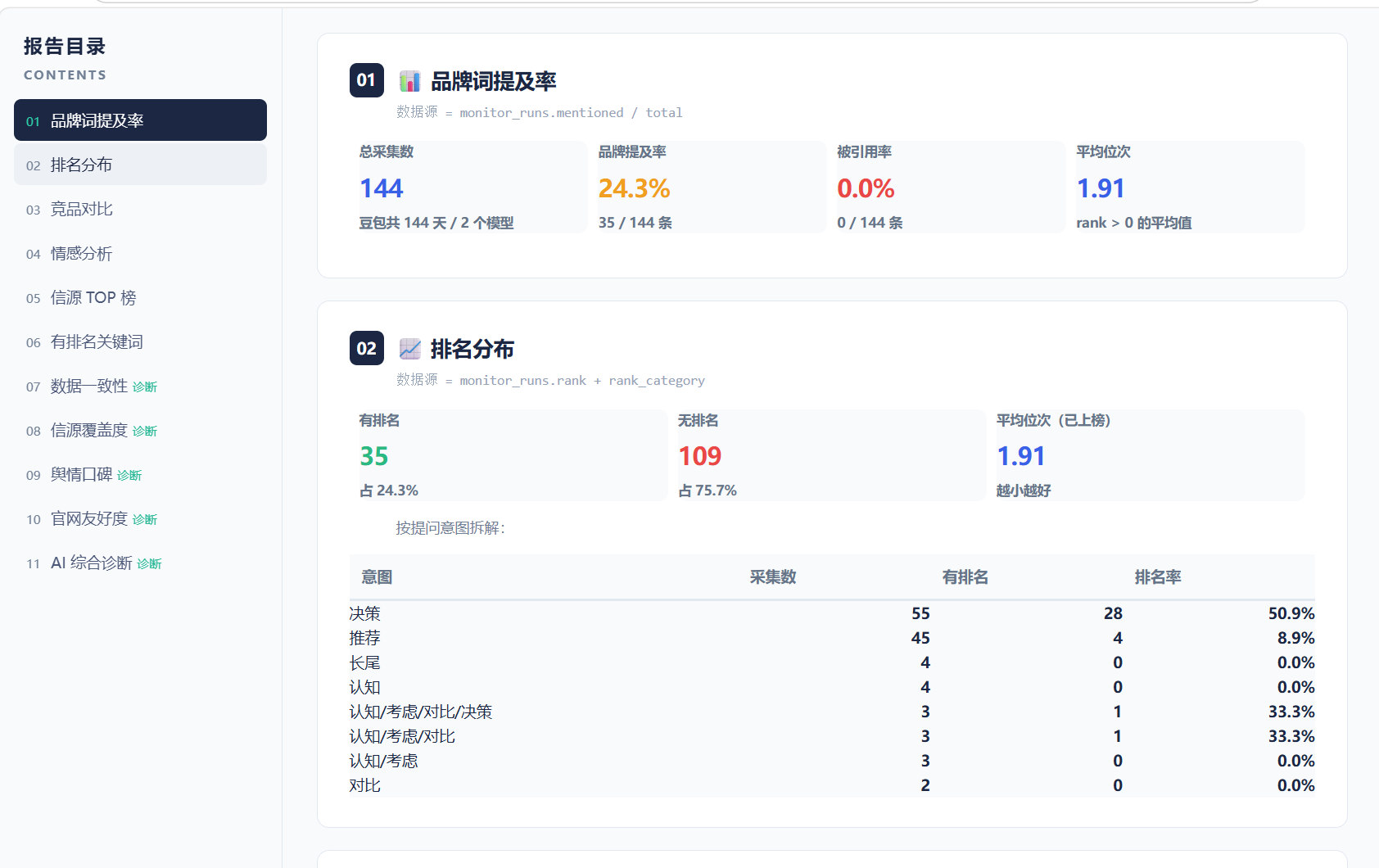Jump to 04 情感分析 section
The height and width of the screenshot is (868, 1379).
pyautogui.click(x=140, y=253)
